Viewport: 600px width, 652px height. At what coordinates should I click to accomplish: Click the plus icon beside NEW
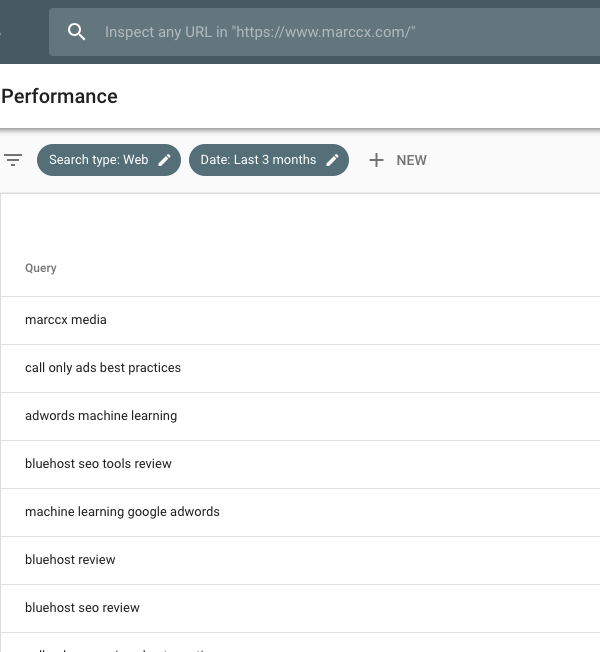point(376,160)
